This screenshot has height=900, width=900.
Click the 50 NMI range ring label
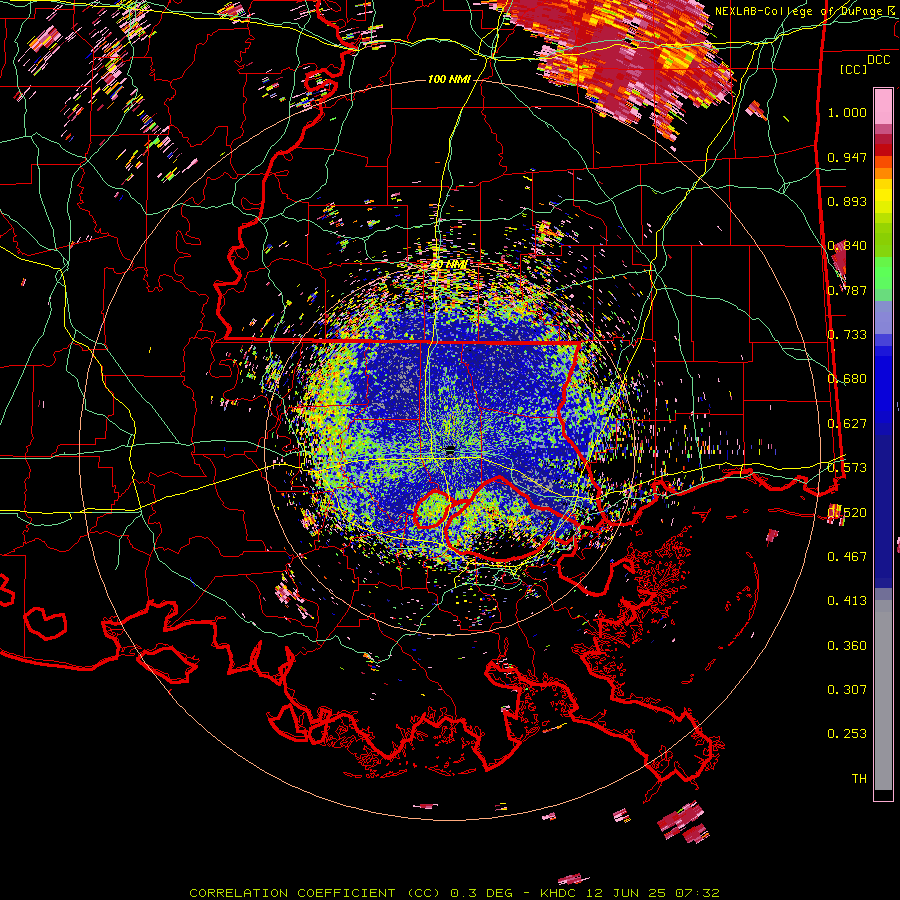click(449, 265)
